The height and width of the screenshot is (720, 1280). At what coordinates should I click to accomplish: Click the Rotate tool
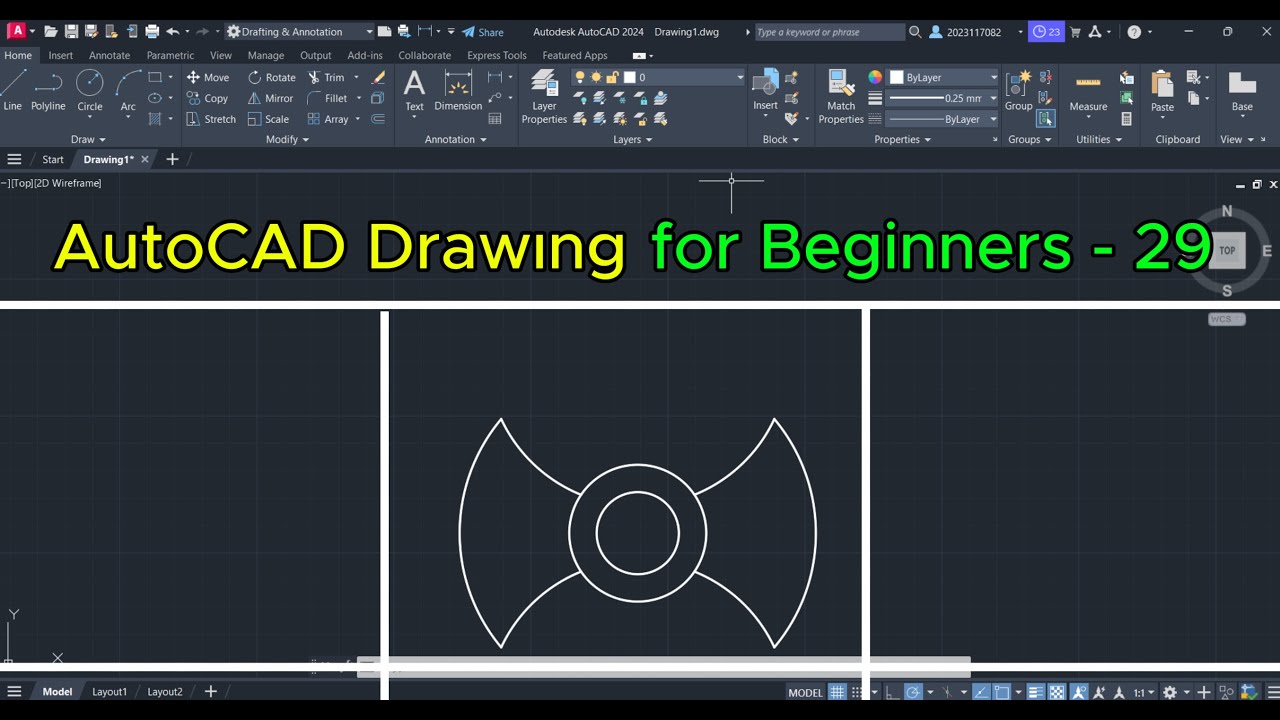coord(271,77)
